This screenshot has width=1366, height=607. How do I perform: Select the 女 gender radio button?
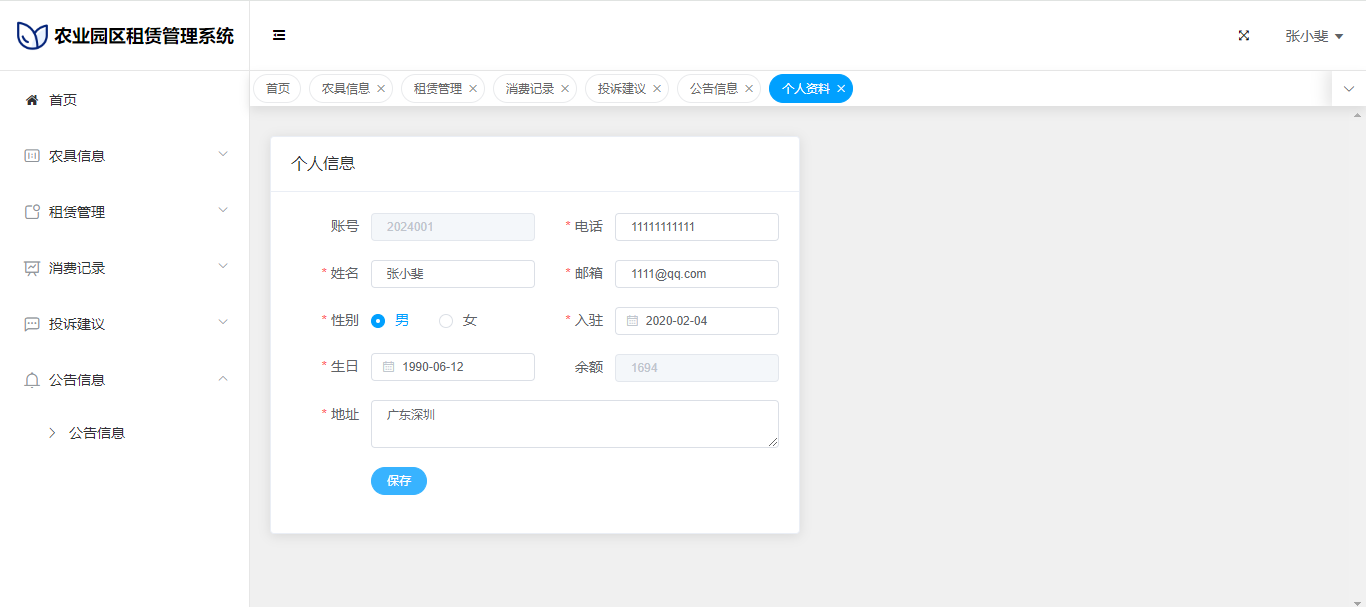(446, 321)
